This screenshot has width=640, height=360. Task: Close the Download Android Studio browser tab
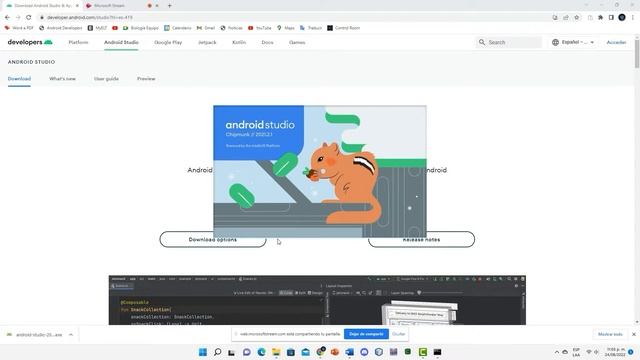78,6
